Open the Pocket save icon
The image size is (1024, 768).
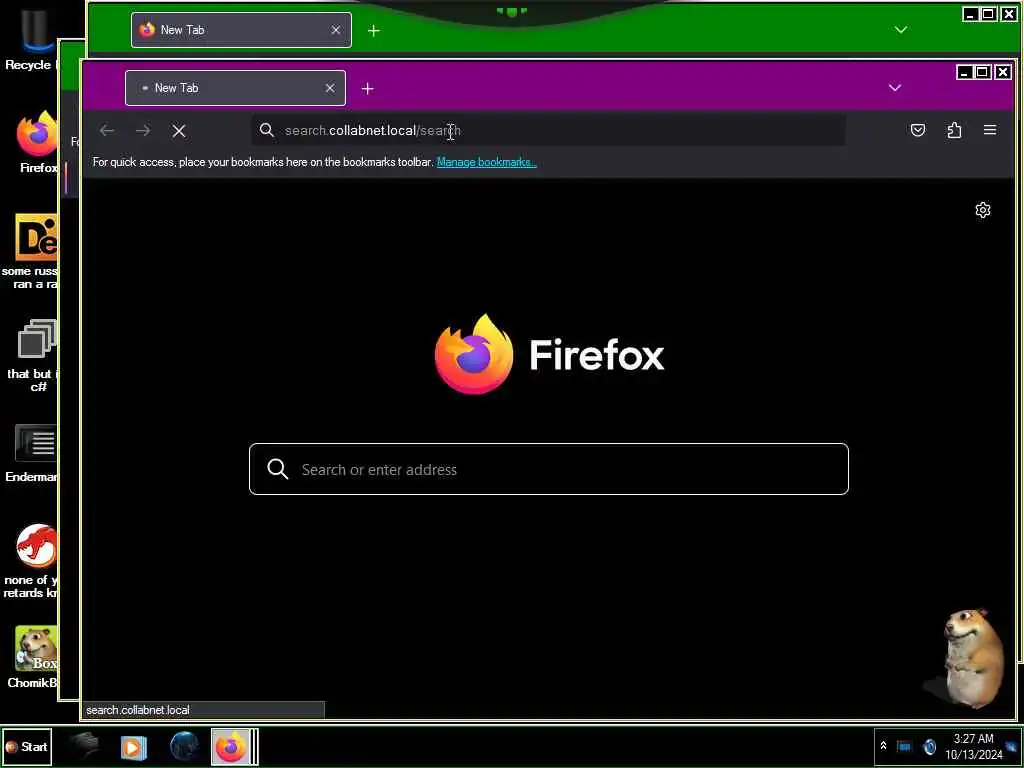pyautogui.click(x=918, y=130)
